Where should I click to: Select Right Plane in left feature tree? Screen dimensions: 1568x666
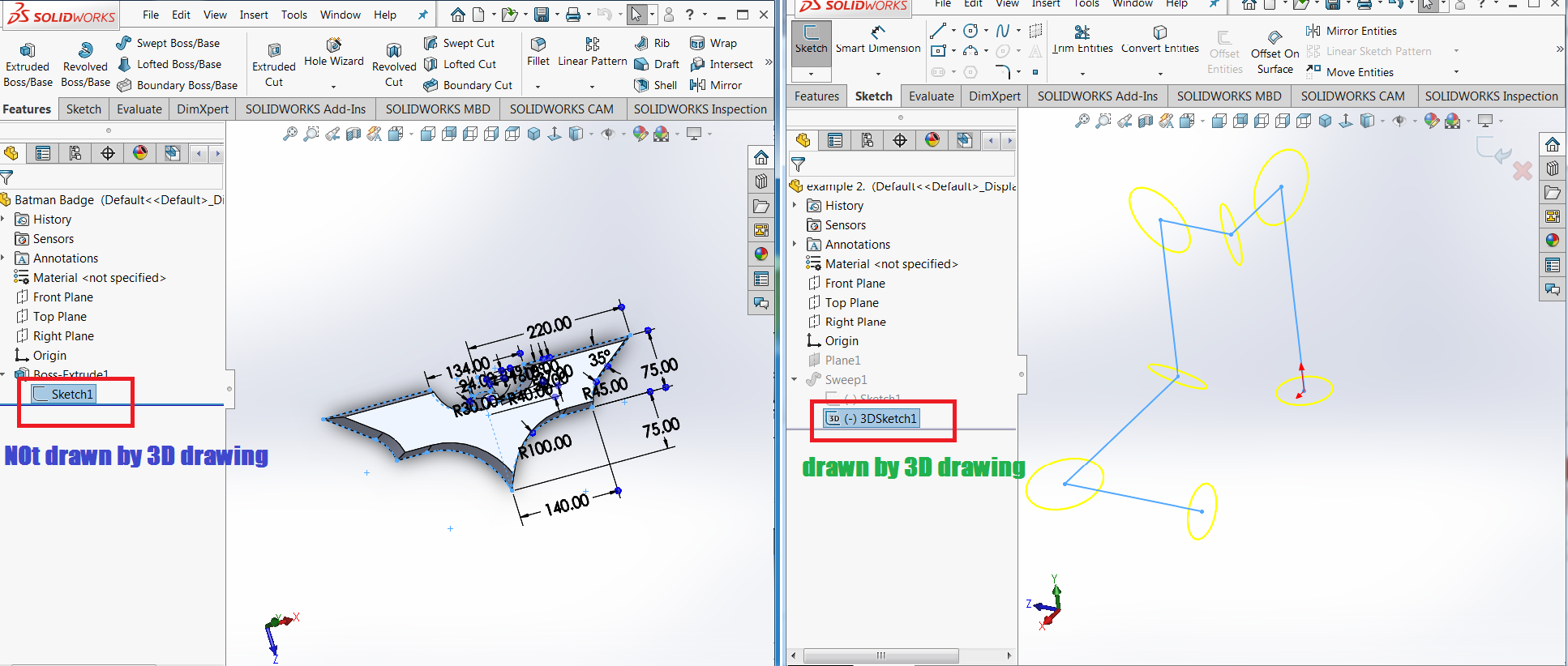coord(54,335)
